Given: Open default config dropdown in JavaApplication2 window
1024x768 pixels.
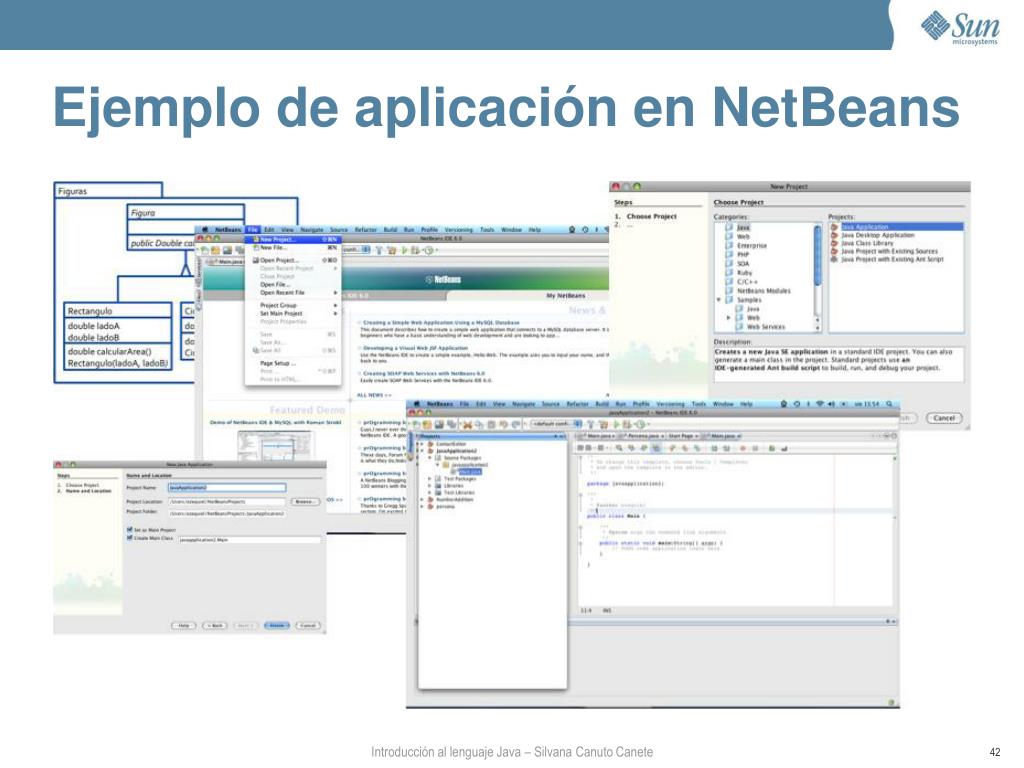Looking at the screenshot, I should pos(555,424).
